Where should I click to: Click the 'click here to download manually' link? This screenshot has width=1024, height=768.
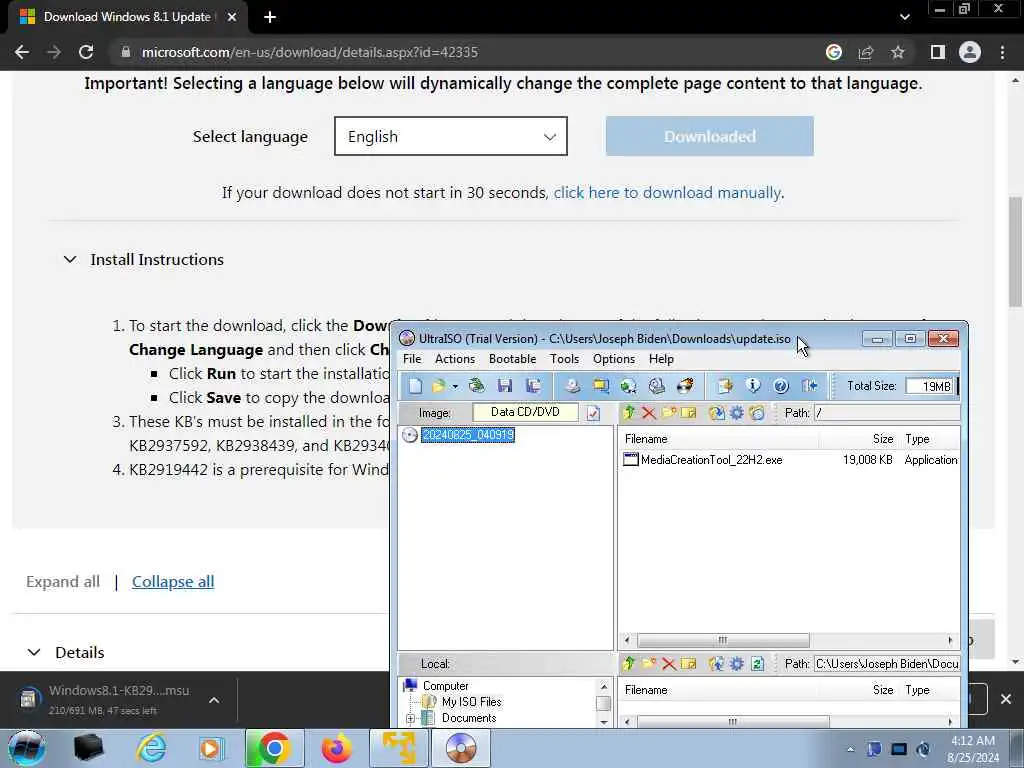(667, 193)
